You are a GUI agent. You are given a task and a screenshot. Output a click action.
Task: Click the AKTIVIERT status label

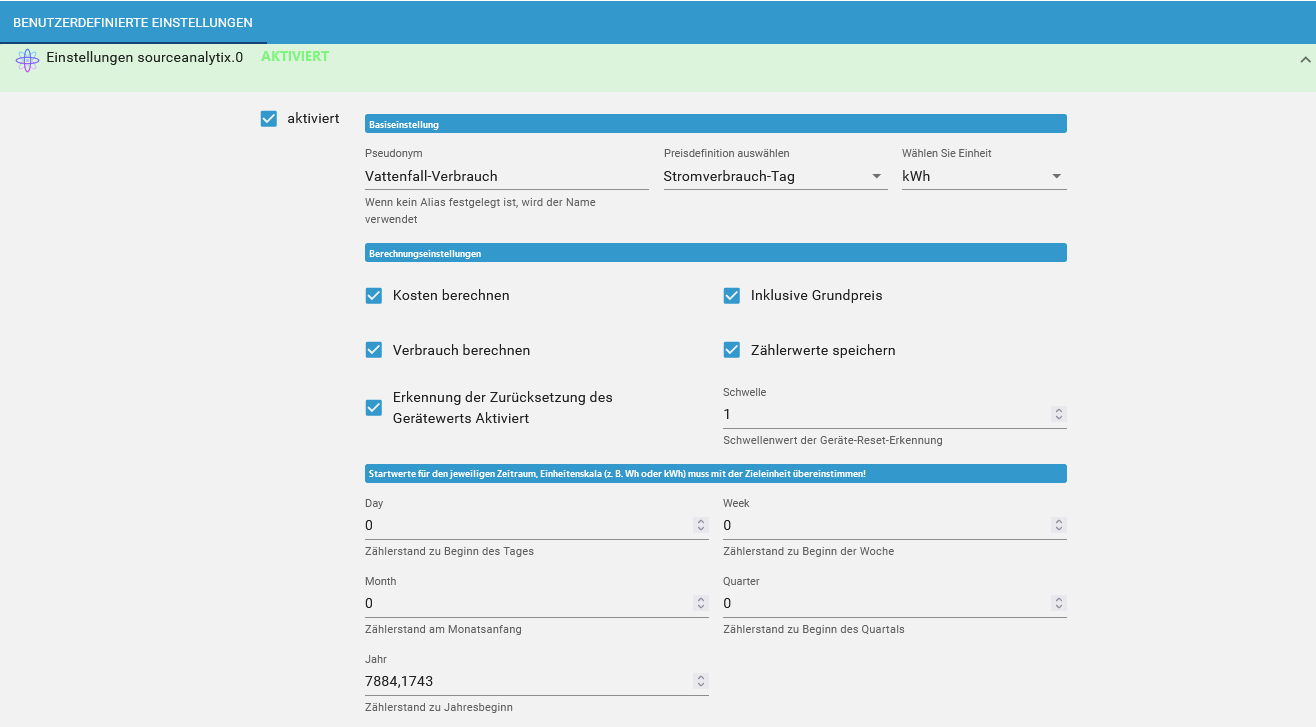point(295,57)
